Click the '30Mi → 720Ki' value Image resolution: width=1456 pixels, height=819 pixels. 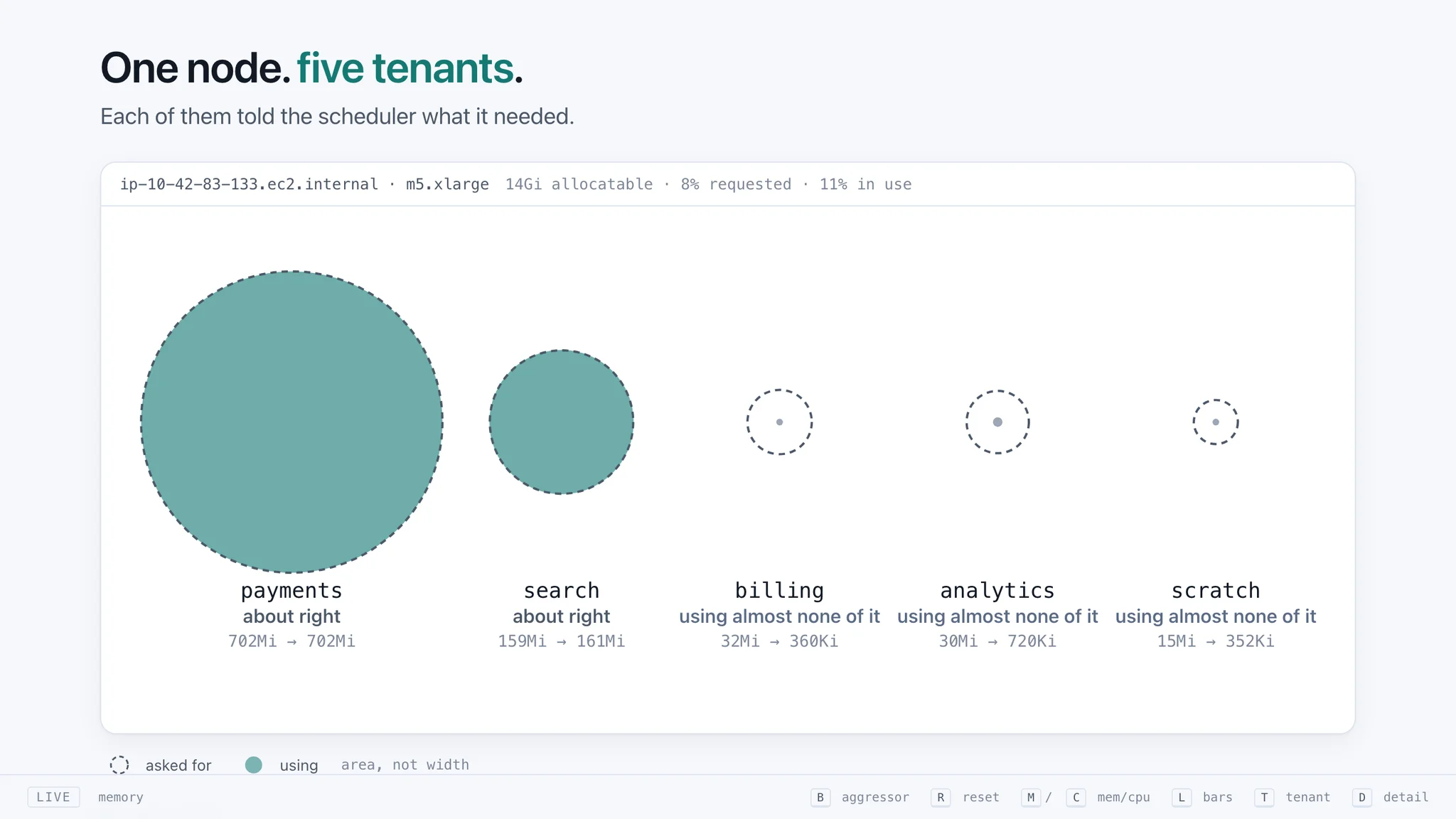coord(997,641)
